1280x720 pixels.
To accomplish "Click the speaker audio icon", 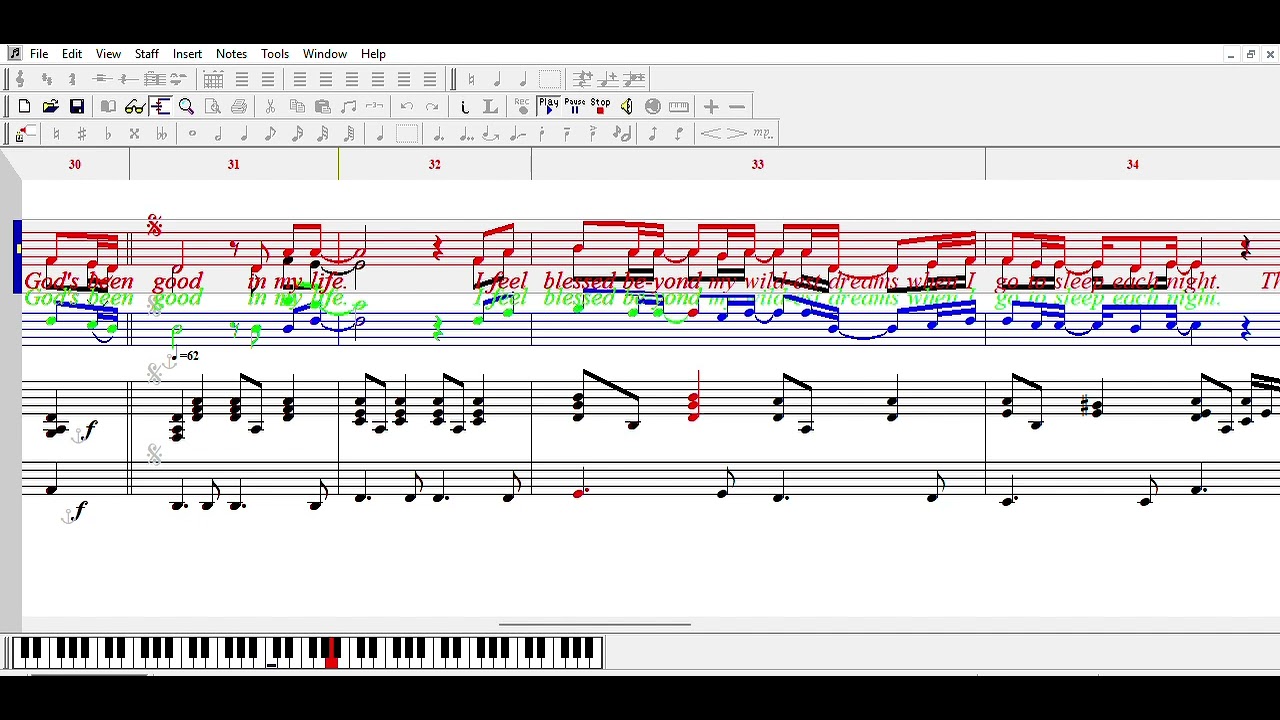I will click(x=626, y=107).
